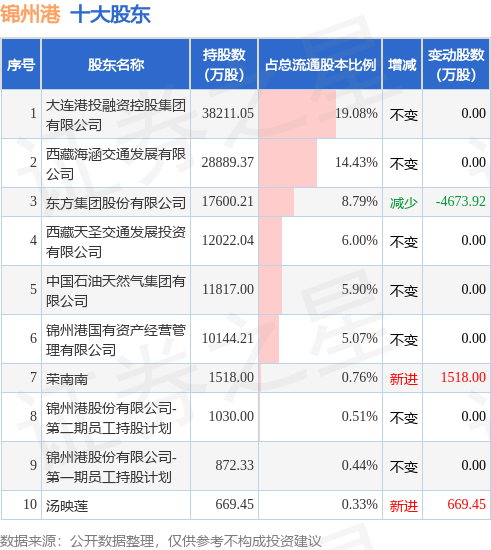Select shareholder 大连港投融资控股集团有限公司
This screenshot has height=550, width=491.
click(x=116, y=115)
